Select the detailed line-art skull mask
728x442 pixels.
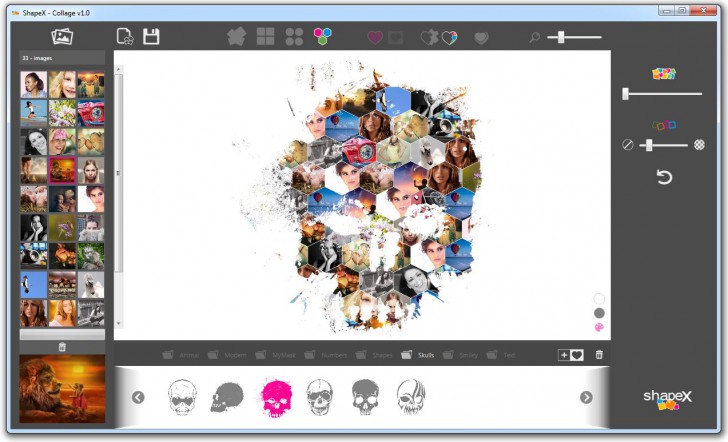319,397
